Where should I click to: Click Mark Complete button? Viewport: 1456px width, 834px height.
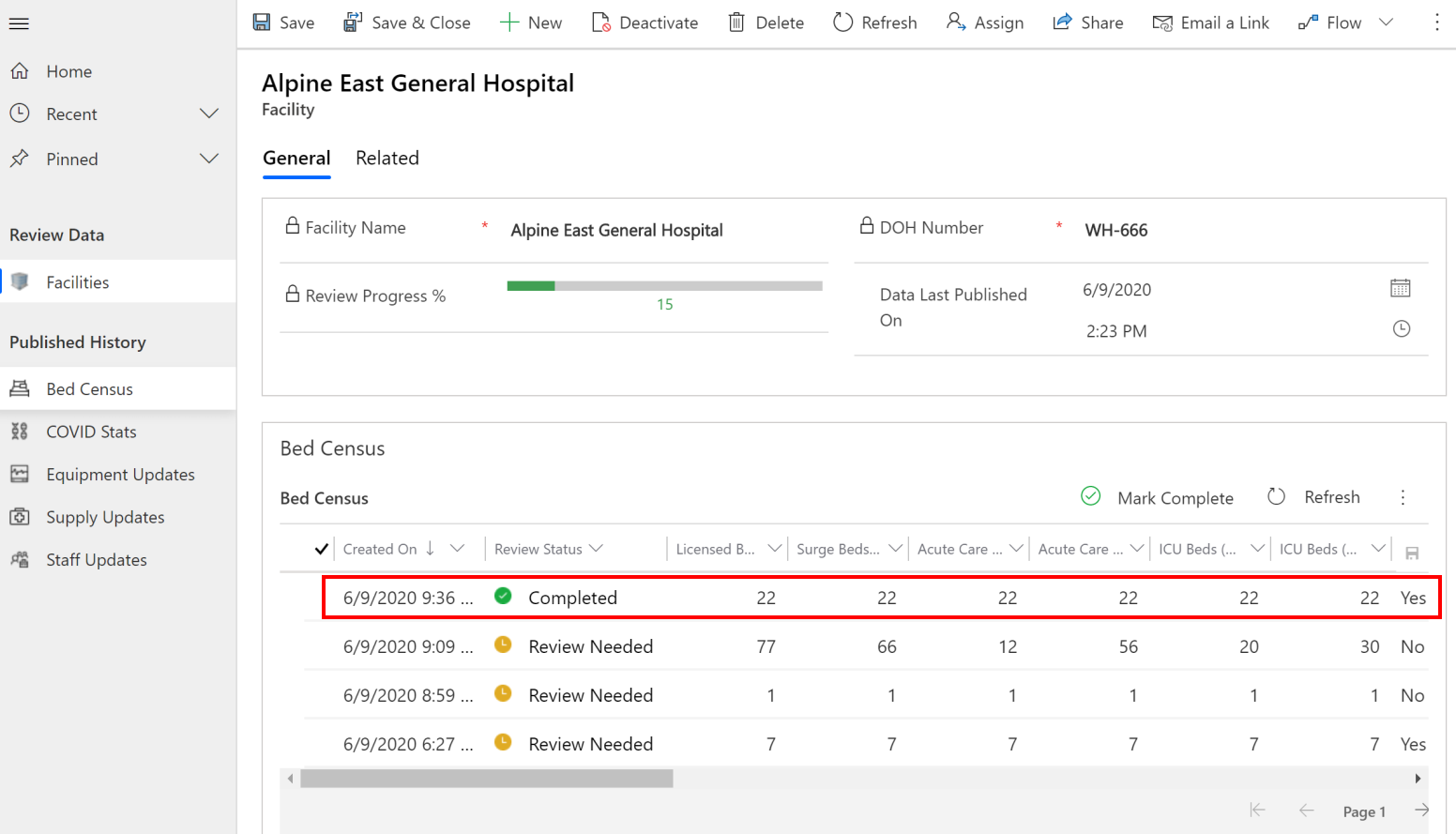click(x=1157, y=498)
